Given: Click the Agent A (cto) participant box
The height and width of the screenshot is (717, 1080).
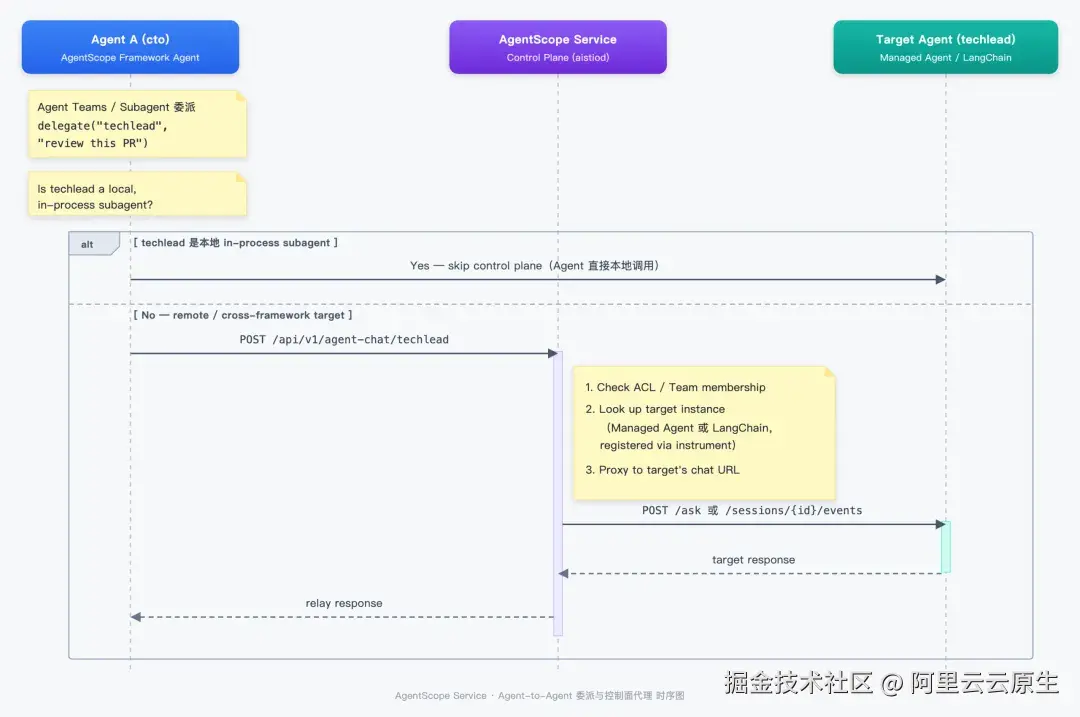Looking at the screenshot, I should (x=130, y=47).
